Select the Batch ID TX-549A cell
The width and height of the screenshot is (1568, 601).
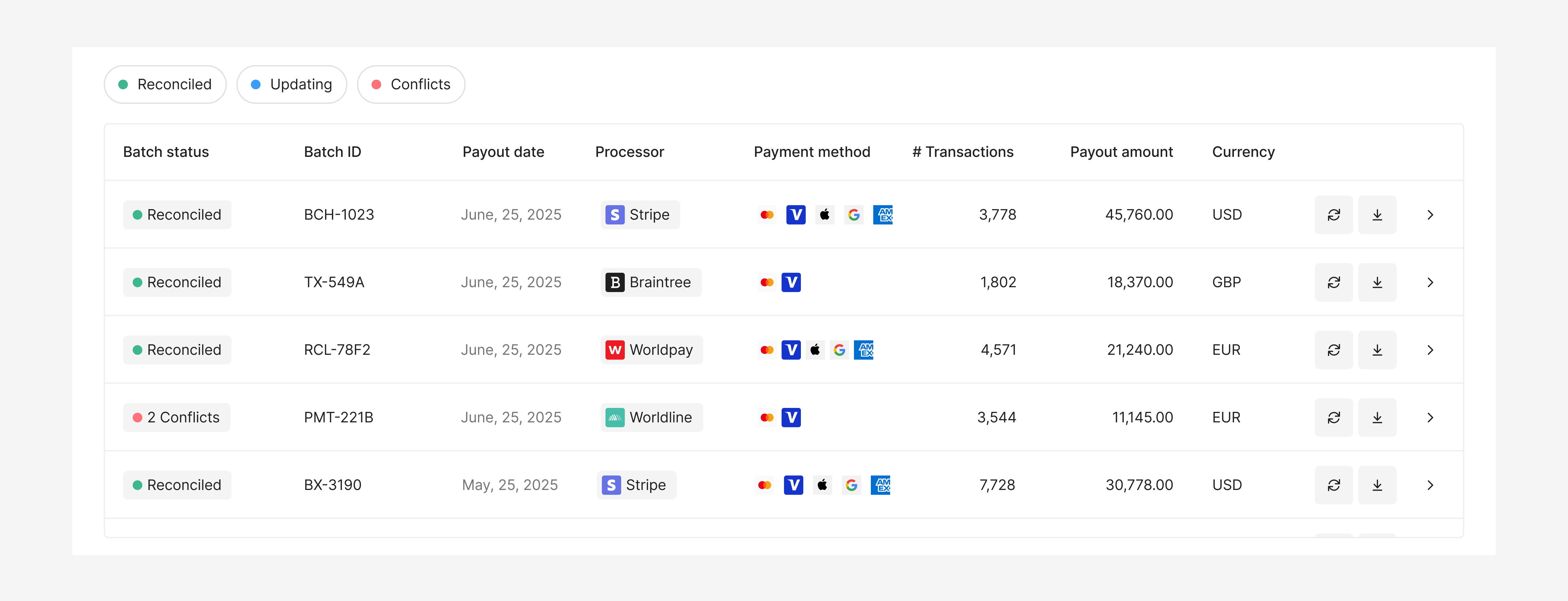pyautogui.click(x=334, y=282)
